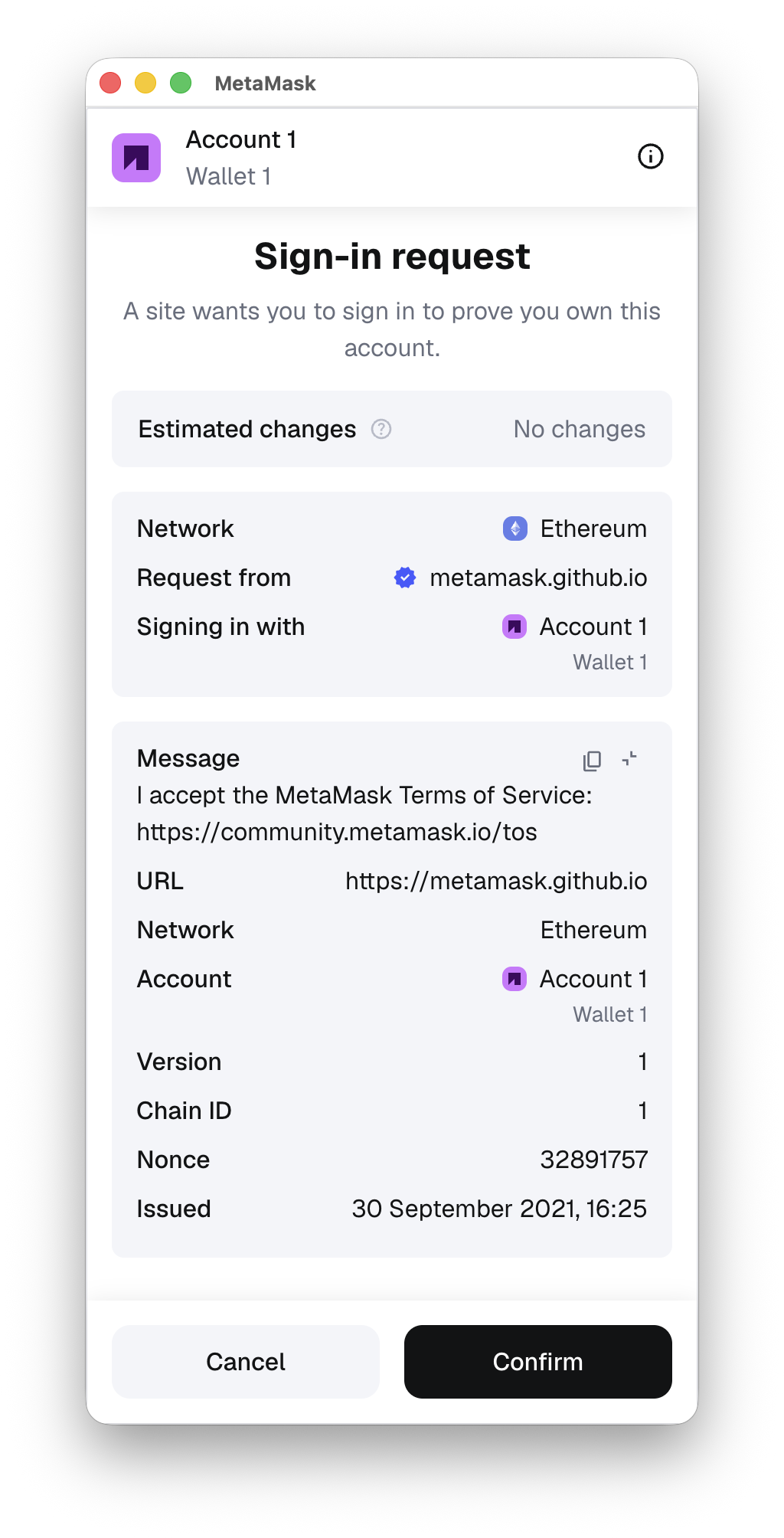This screenshot has height=1538, width=784.
Task: Click the purple Account 1 color swatch
Action: click(x=137, y=157)
